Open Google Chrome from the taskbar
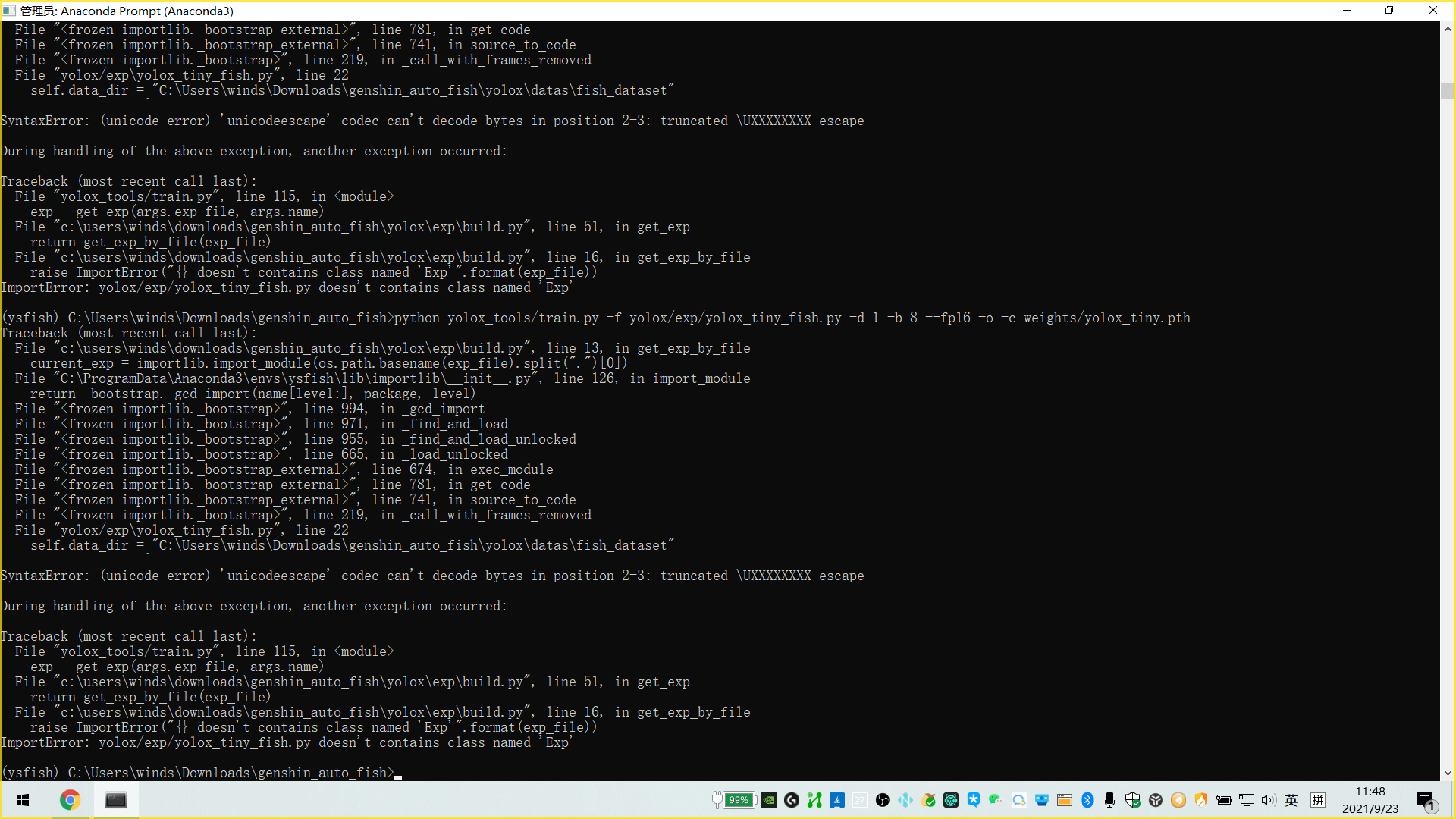 pyautogui.click(x=70, y=800)
